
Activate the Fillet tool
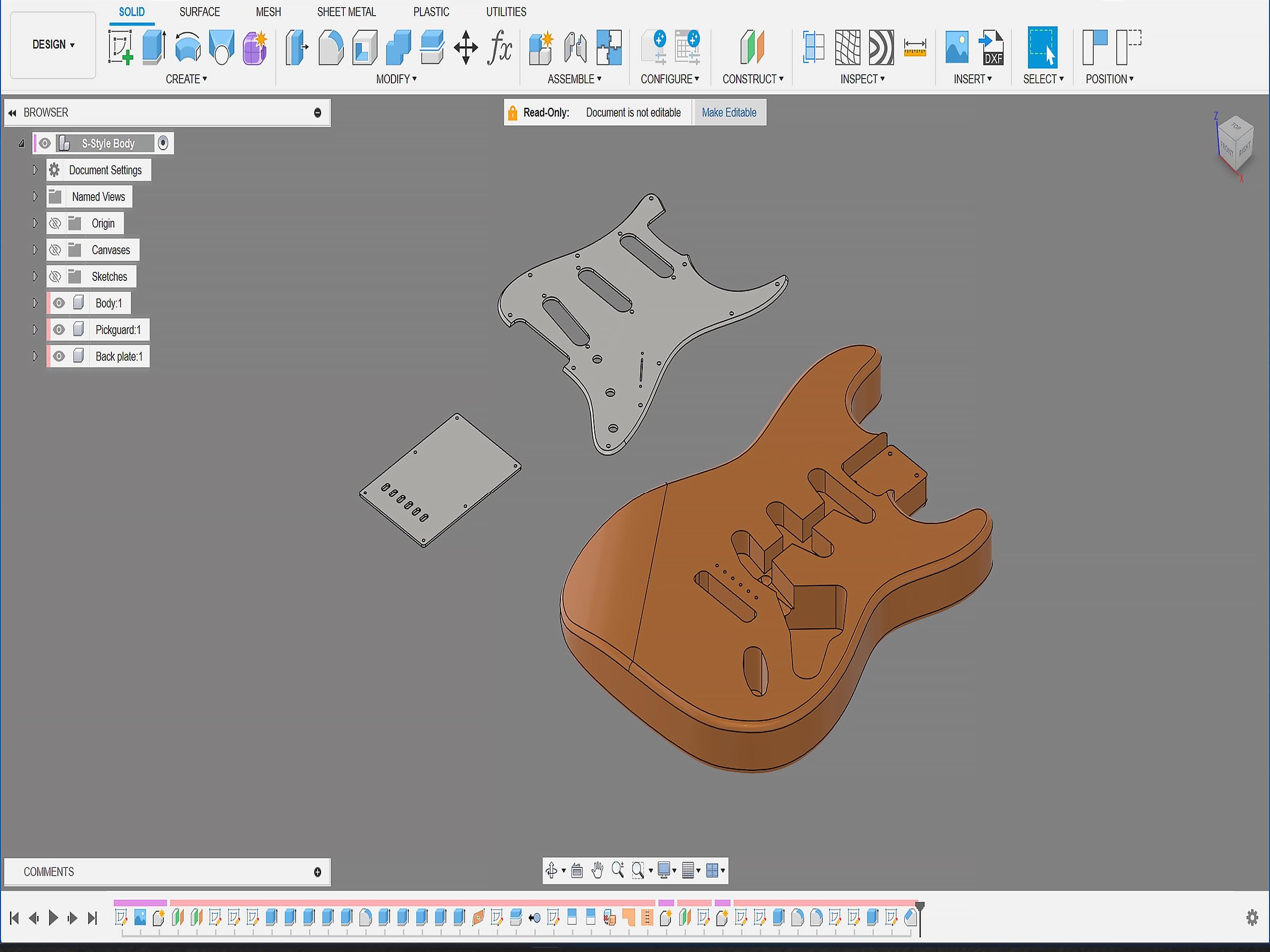[331, 49]
